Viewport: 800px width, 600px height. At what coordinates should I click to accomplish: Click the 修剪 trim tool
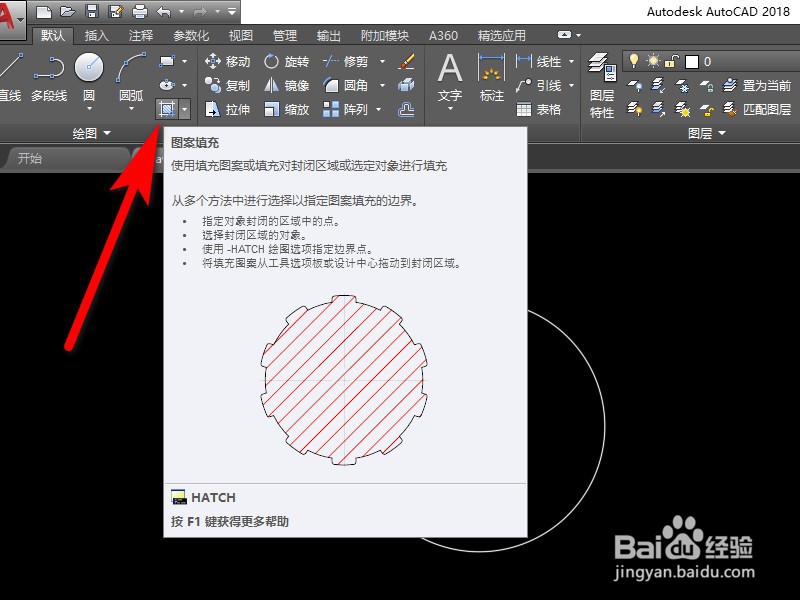click(x=345, y=62)
